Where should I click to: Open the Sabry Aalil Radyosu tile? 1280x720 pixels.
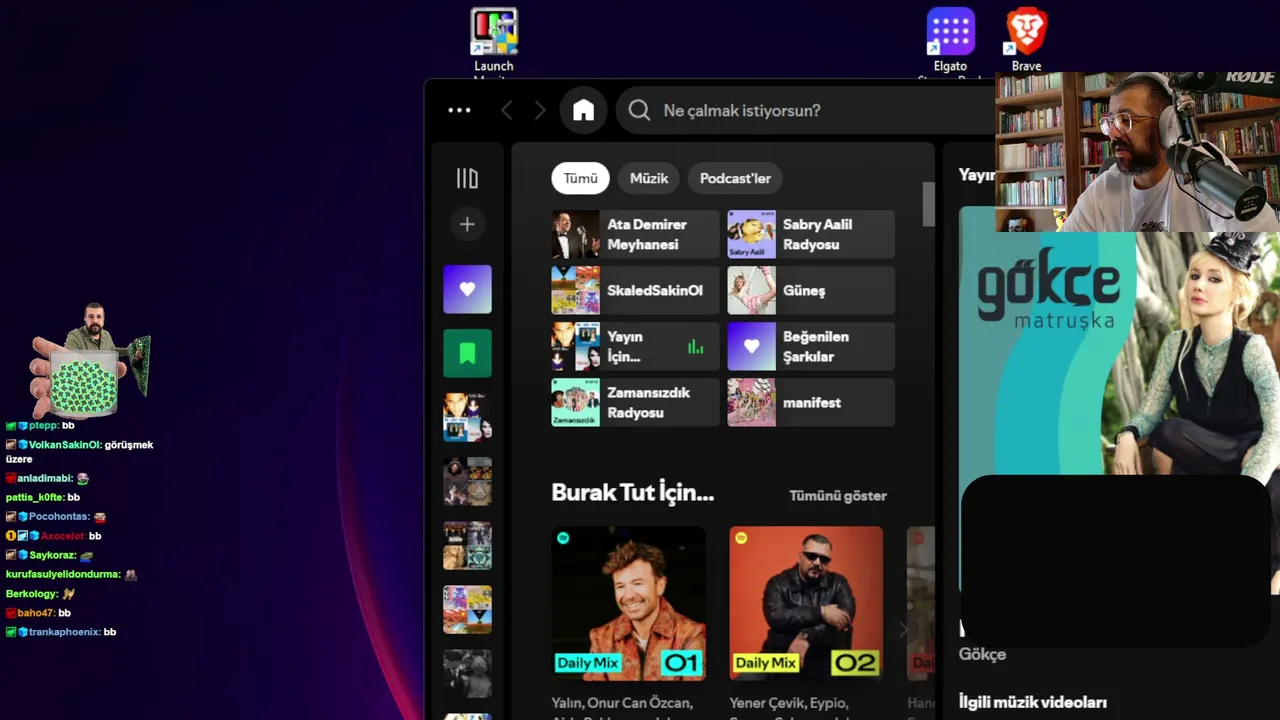pos(811,234)
